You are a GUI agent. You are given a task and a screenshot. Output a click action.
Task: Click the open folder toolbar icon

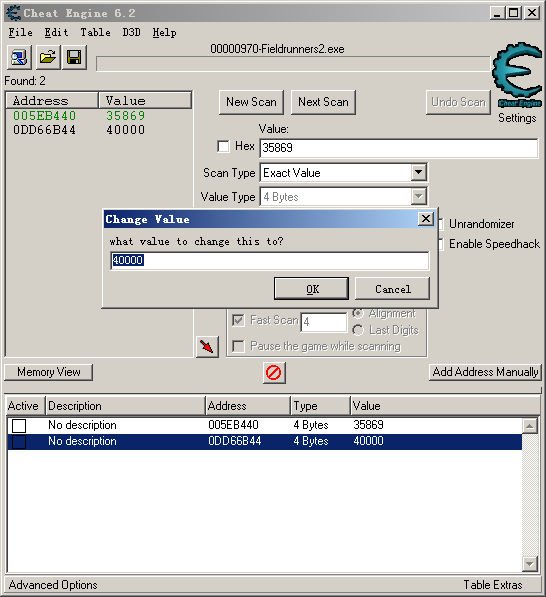48,57
